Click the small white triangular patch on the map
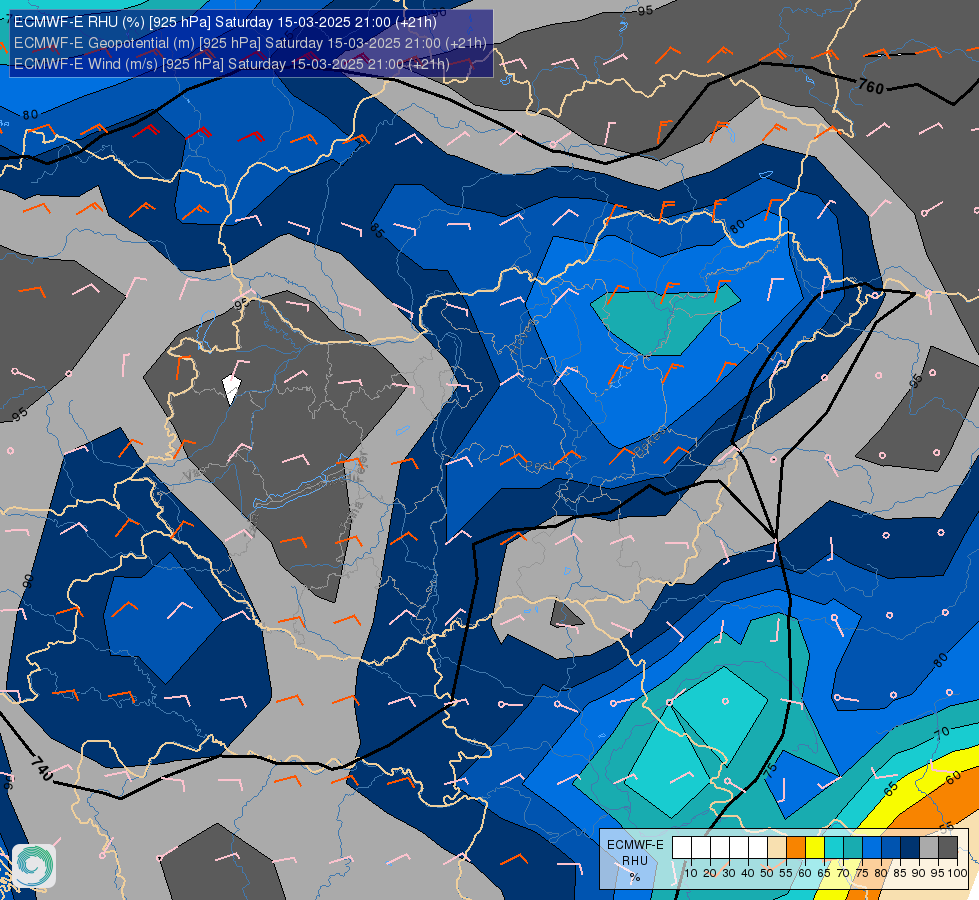979x900 pixels. (x=232, y=389)
